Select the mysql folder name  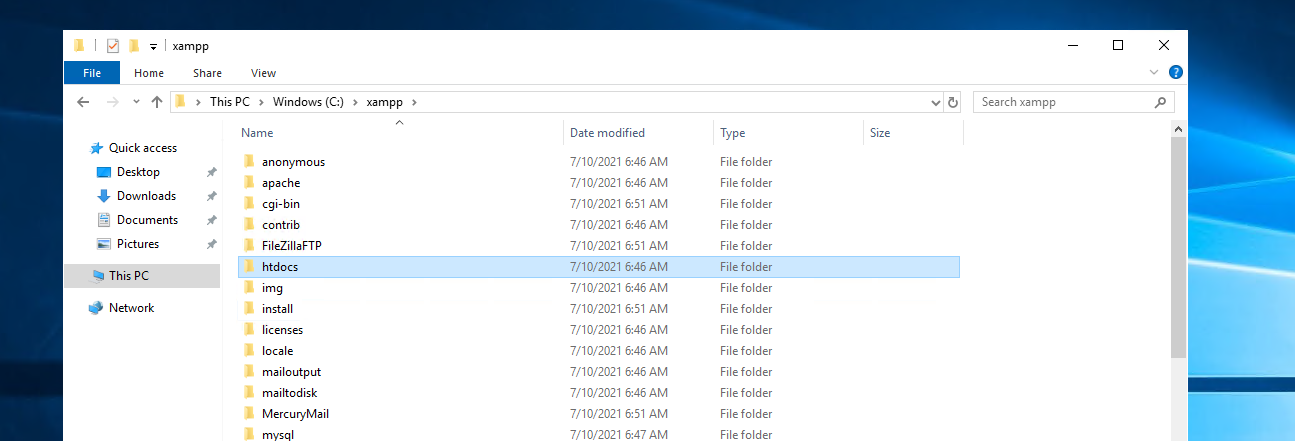[278, 435]
